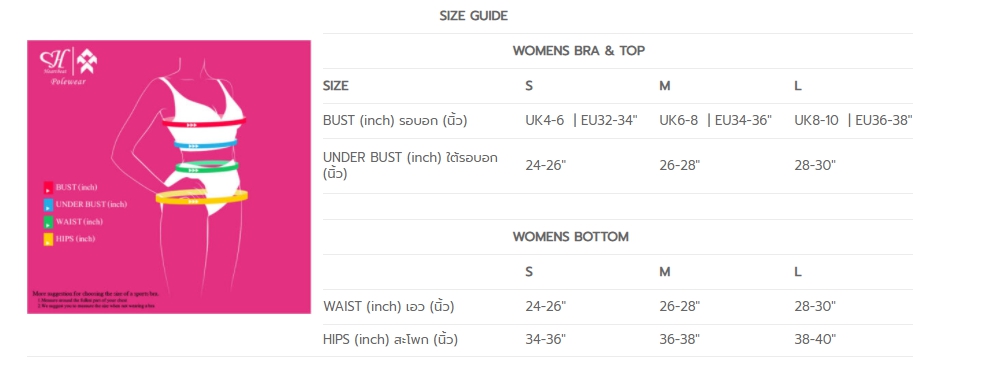Click the red BUST legend icon

[x=48, y=188]
